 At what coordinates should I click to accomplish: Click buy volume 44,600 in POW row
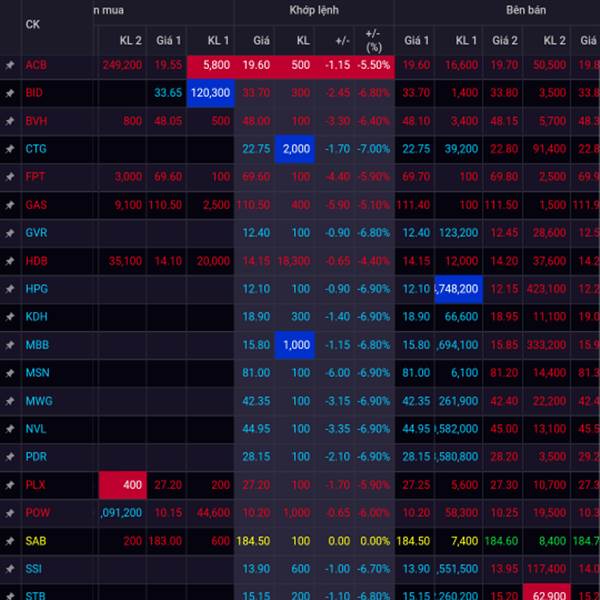214,513
